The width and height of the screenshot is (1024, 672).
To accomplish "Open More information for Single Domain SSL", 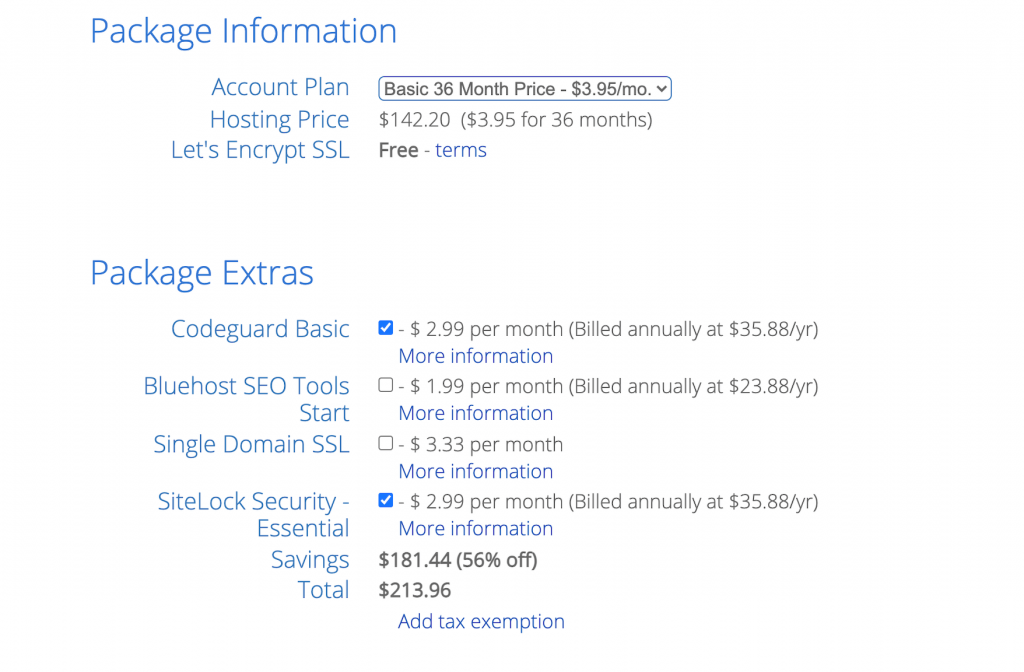I will 475,472.
